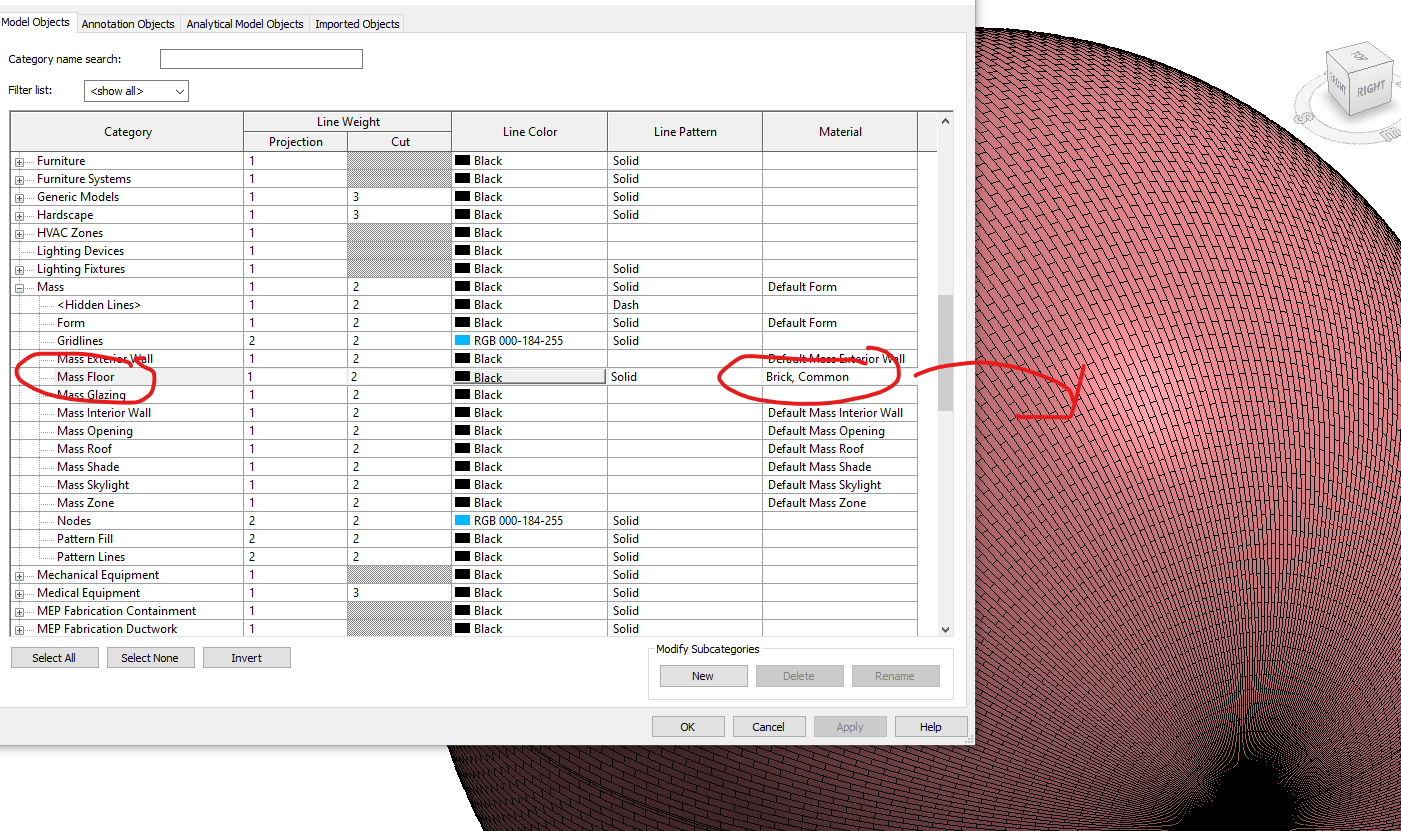
Task: Click the ViewCube TOP face
Action: click(1358, 58)
